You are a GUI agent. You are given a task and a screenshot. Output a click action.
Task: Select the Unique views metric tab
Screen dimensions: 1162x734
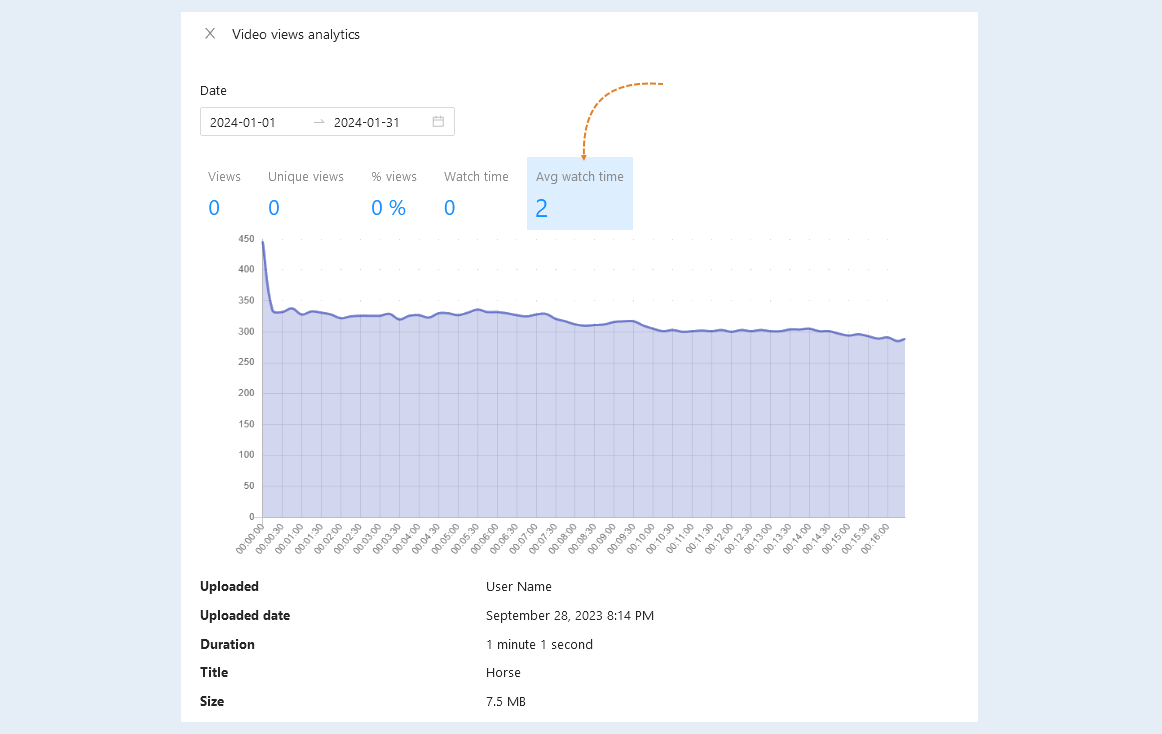pos(305,194)
